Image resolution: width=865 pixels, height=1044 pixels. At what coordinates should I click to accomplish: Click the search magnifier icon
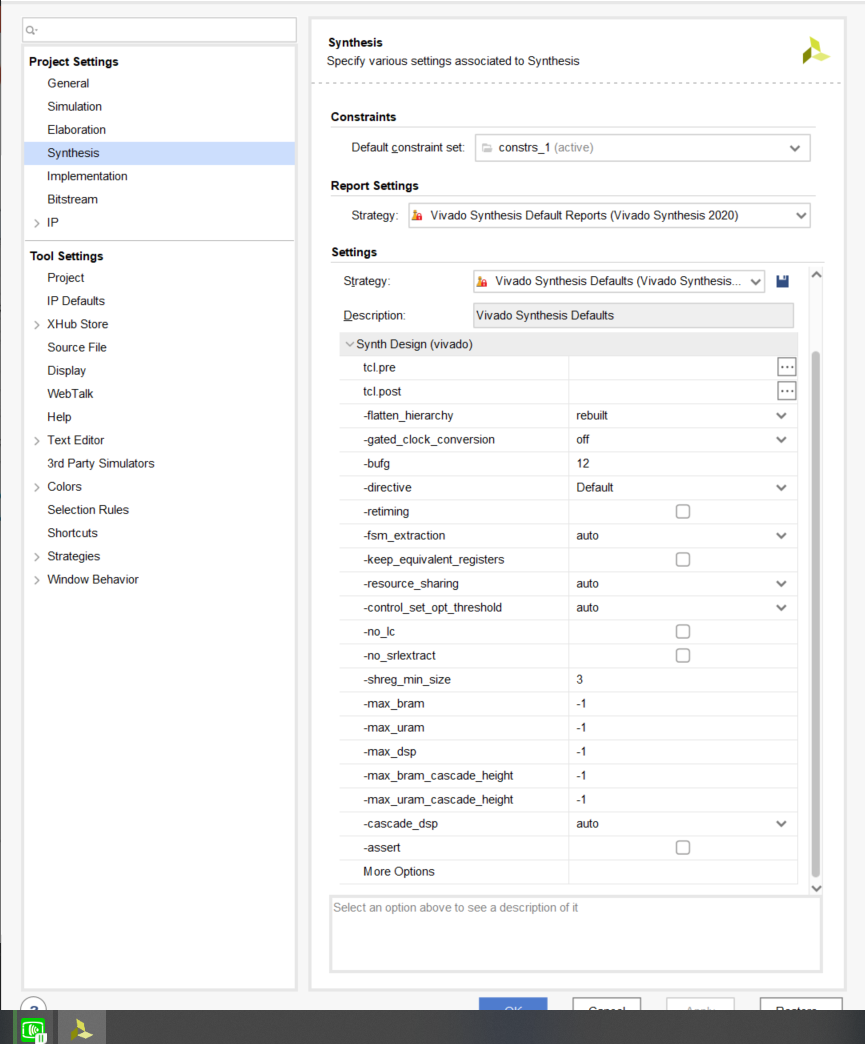tap(31, 30)
